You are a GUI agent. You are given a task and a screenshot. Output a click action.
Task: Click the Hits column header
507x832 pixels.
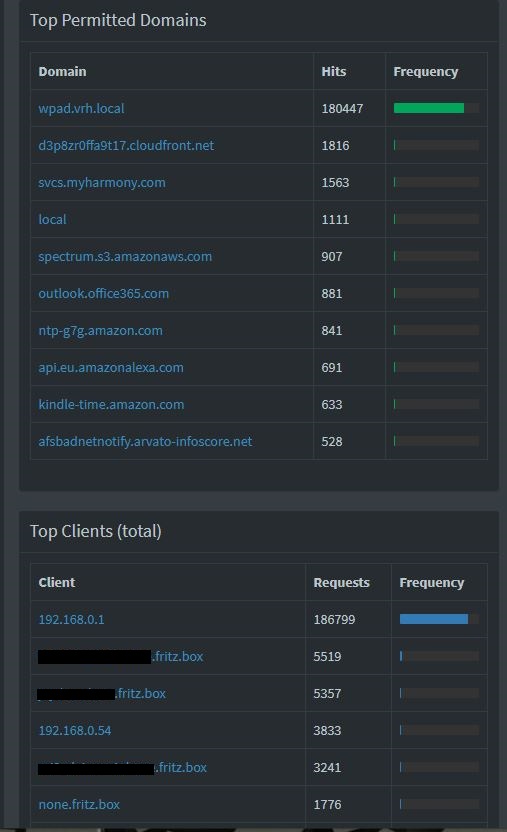click(x=334, y=72)
